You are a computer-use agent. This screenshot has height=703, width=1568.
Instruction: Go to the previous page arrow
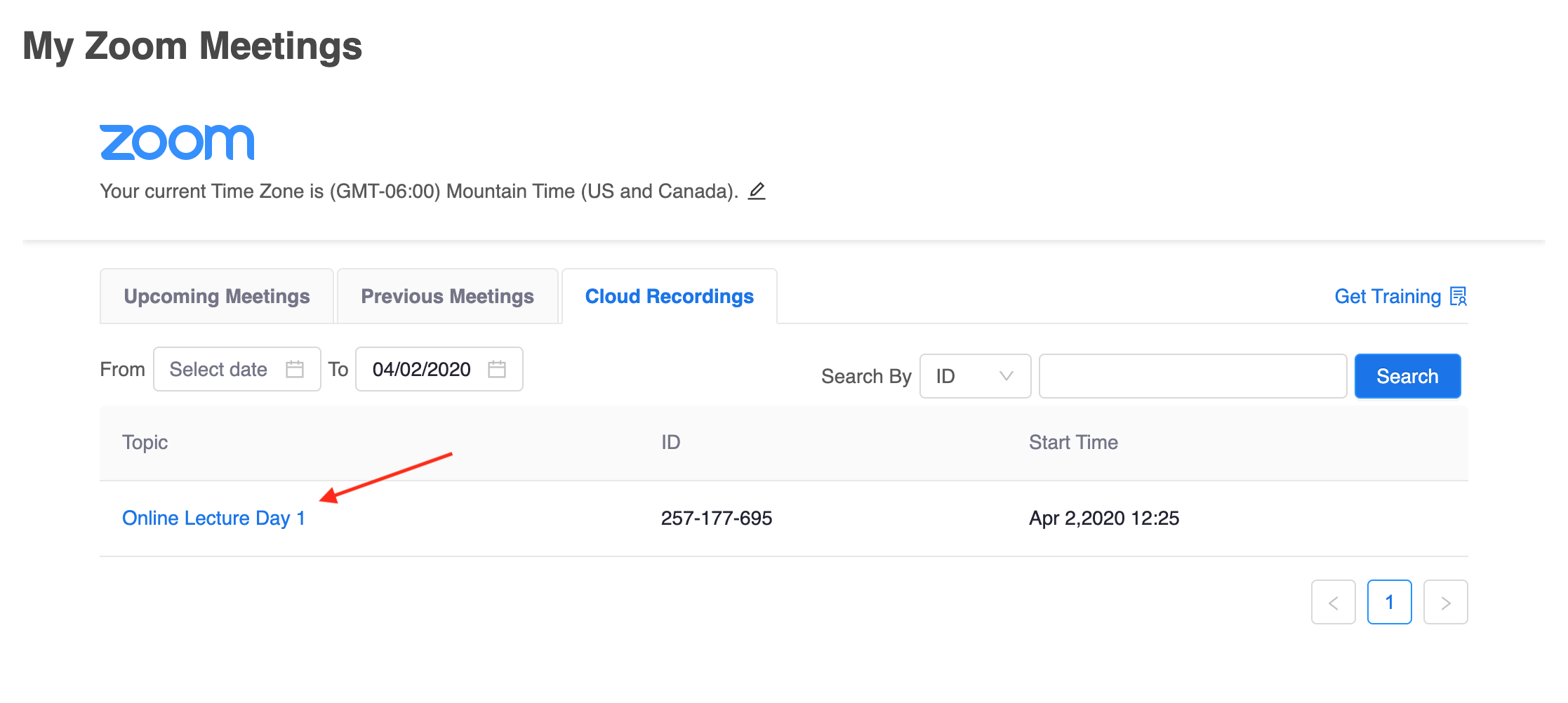click(x=1334, y=602)
